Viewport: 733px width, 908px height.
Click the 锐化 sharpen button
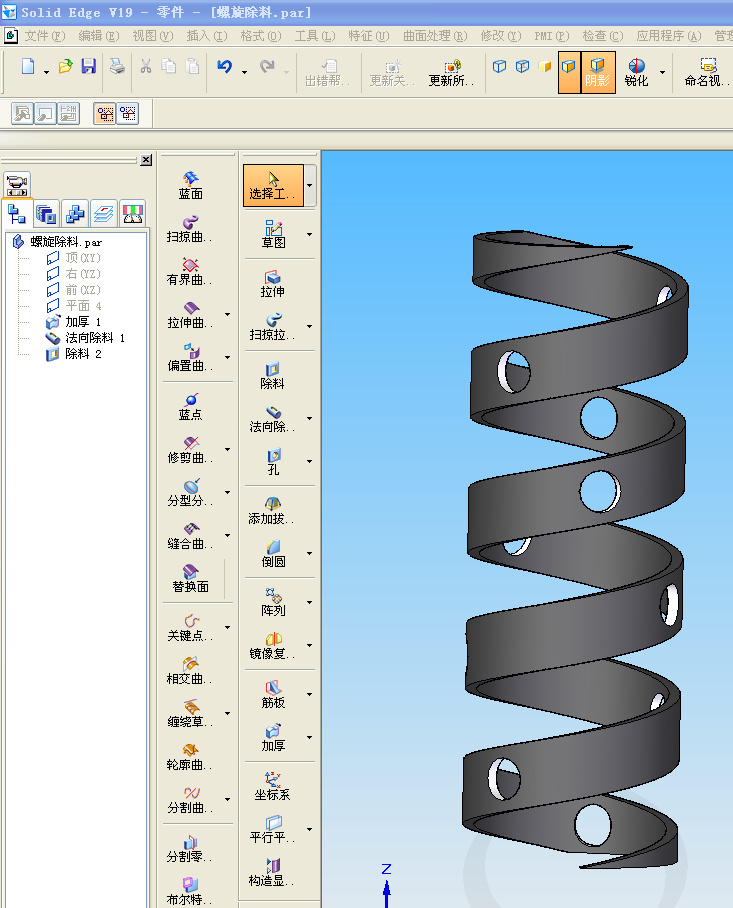click(636, 72)
